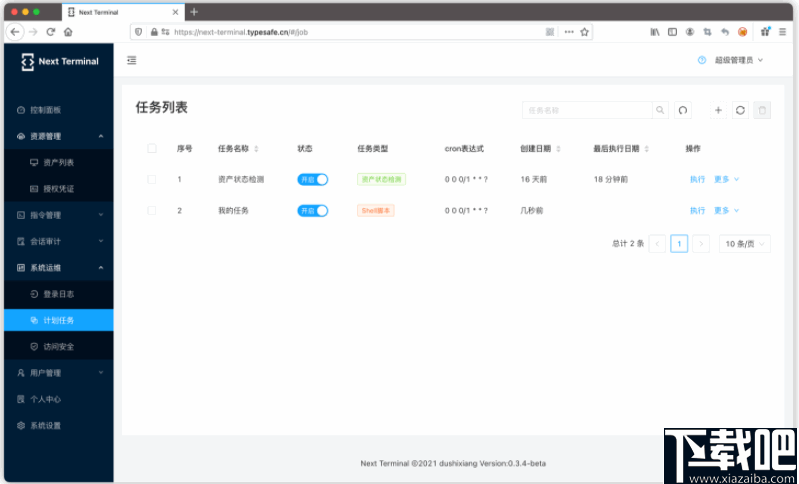The height and width of the screenshot is (484, 799).
Task: Open Firefox library icon
Action: coord(655,32)
